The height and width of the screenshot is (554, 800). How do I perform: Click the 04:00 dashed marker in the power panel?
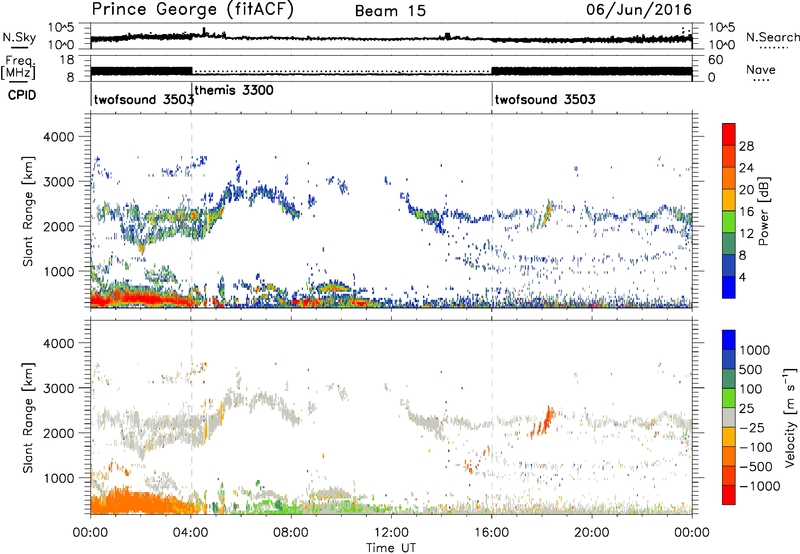[x=191, y=211]
